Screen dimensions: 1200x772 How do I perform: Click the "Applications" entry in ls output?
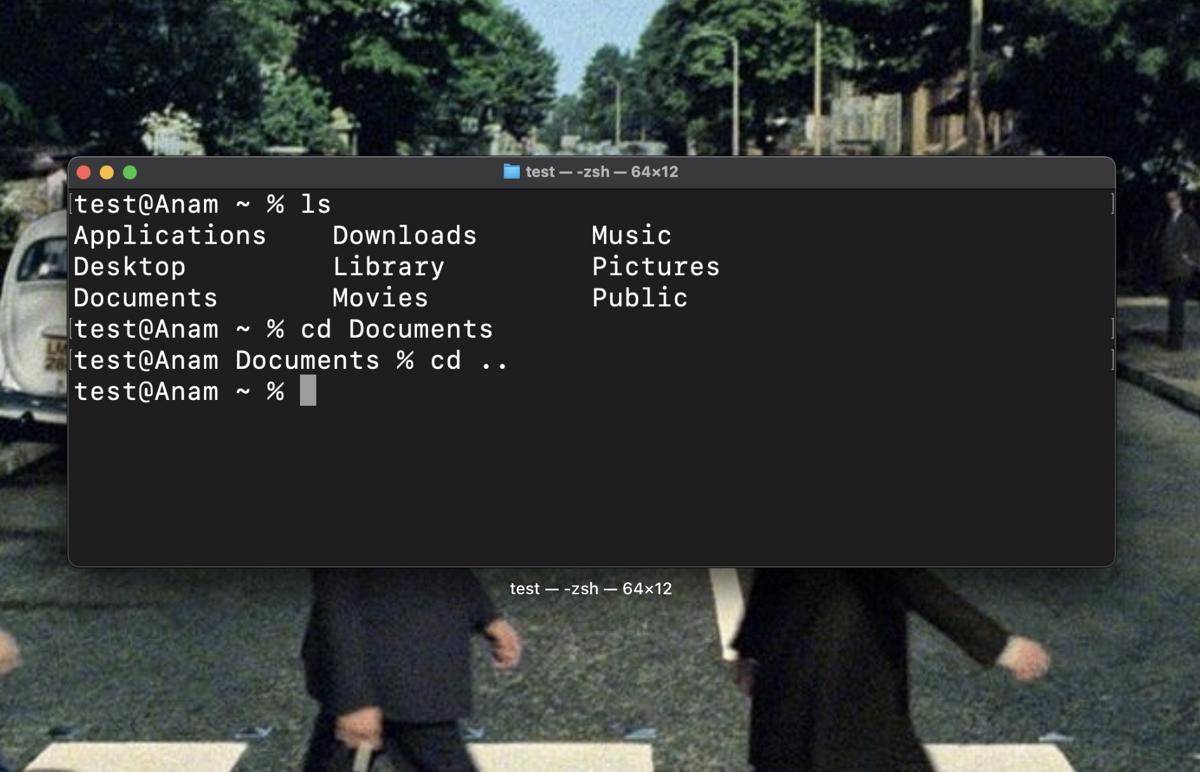[170, 236]
